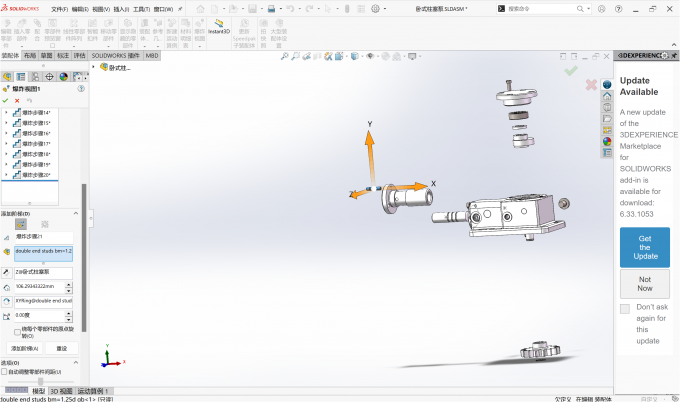
Task: Open the 文件(F) menu
Action: tap(59, 9)
